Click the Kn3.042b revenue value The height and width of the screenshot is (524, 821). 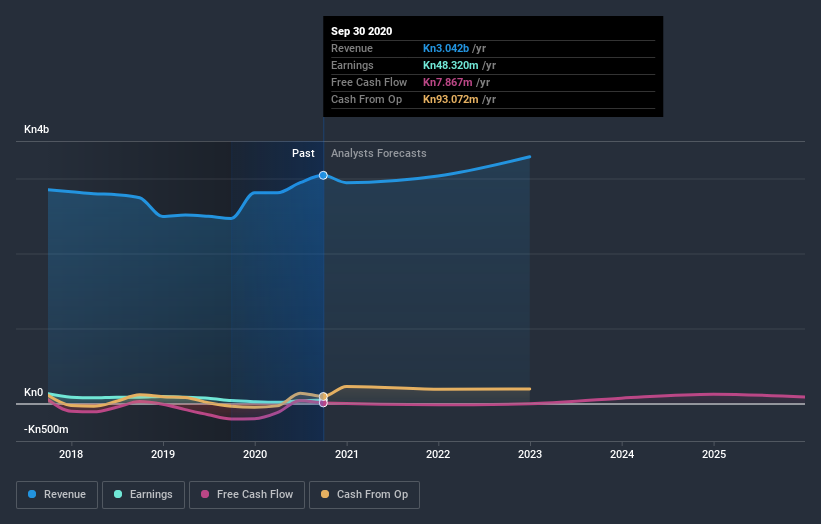(x=446, y=48)
